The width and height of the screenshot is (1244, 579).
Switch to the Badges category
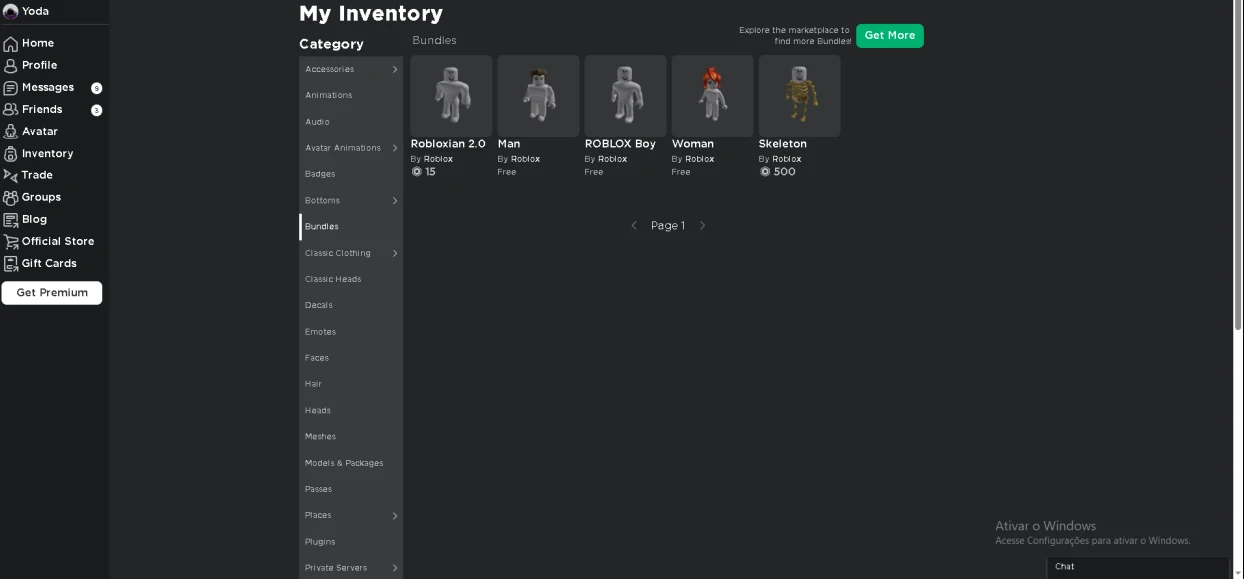[x=320, y=174]
